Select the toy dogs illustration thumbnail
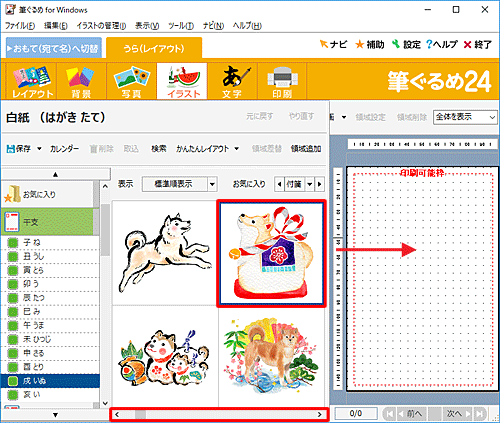 pos(165,357)
